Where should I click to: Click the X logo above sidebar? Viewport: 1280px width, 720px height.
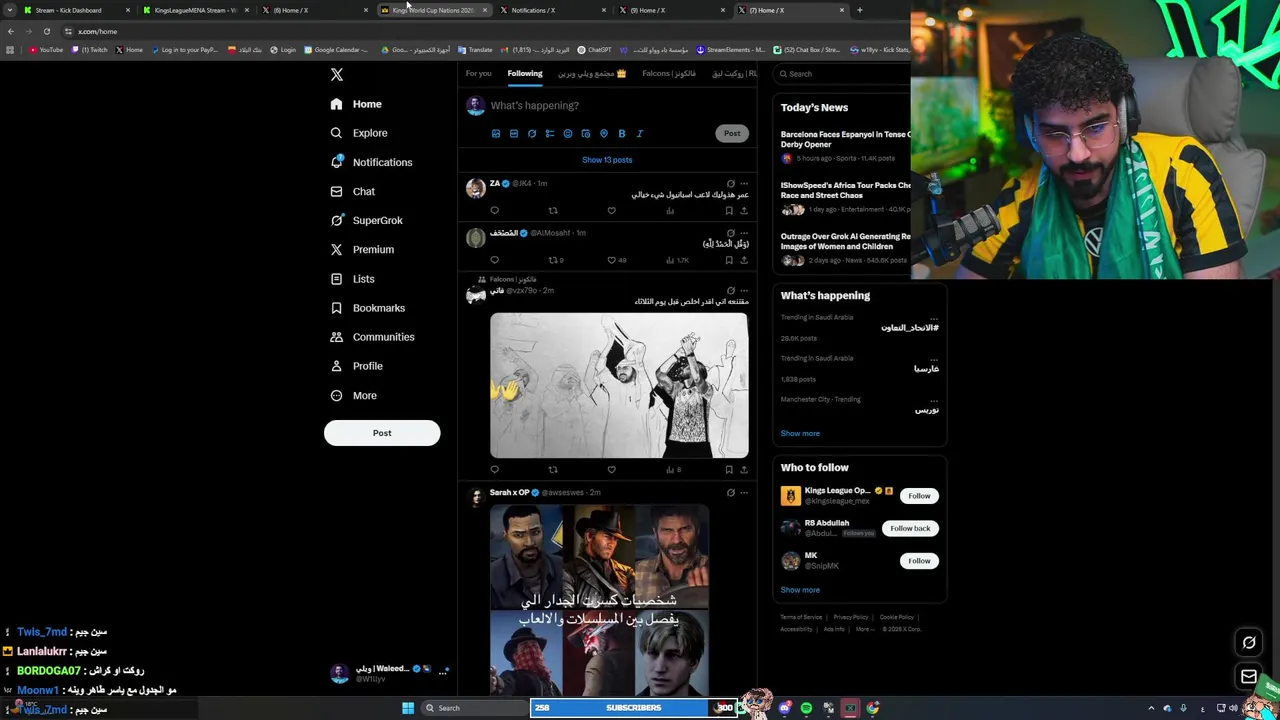click(x=337, y=75)
